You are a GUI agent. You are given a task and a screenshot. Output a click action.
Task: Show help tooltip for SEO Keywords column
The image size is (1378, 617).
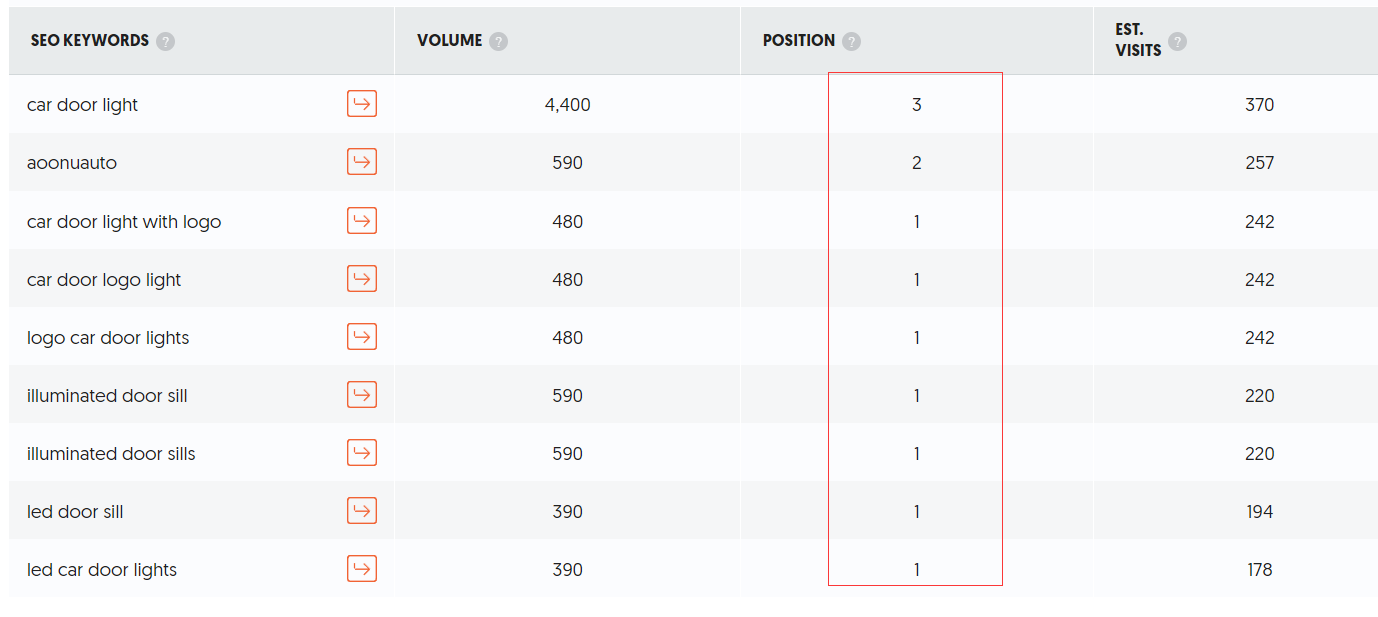click(x=165, y=41)
